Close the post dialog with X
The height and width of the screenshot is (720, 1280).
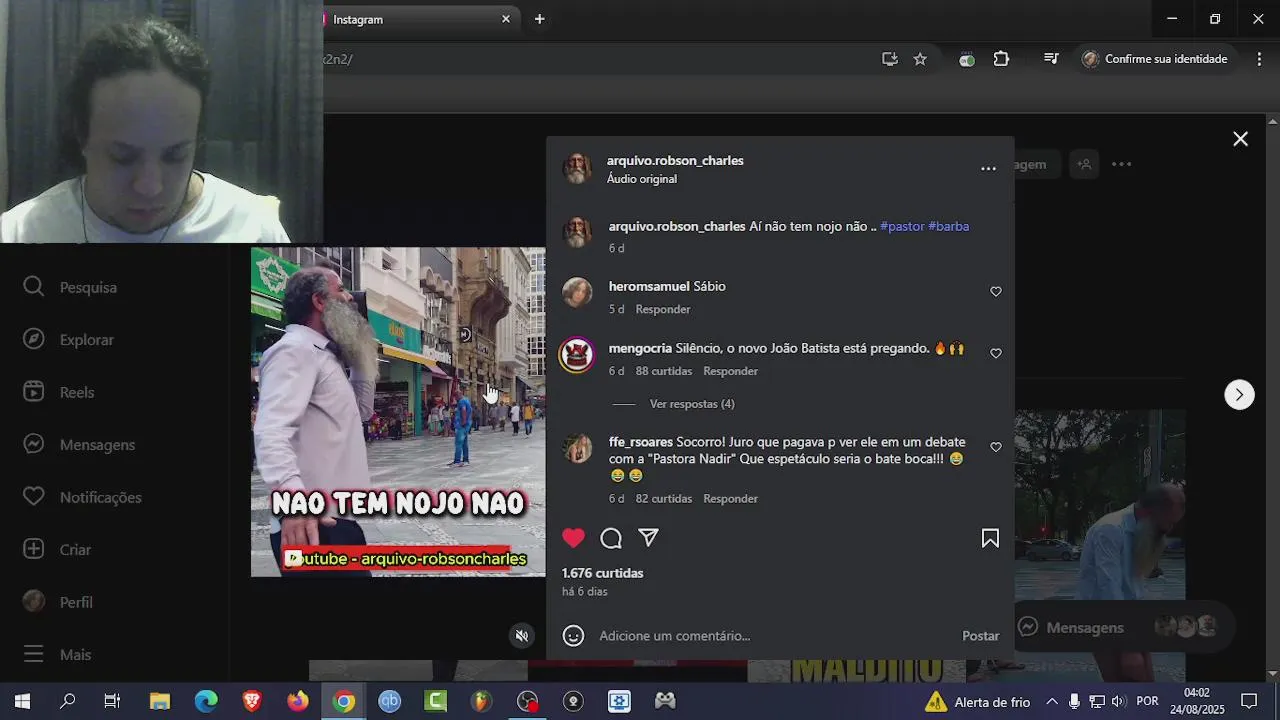[x=1240, y=139]
